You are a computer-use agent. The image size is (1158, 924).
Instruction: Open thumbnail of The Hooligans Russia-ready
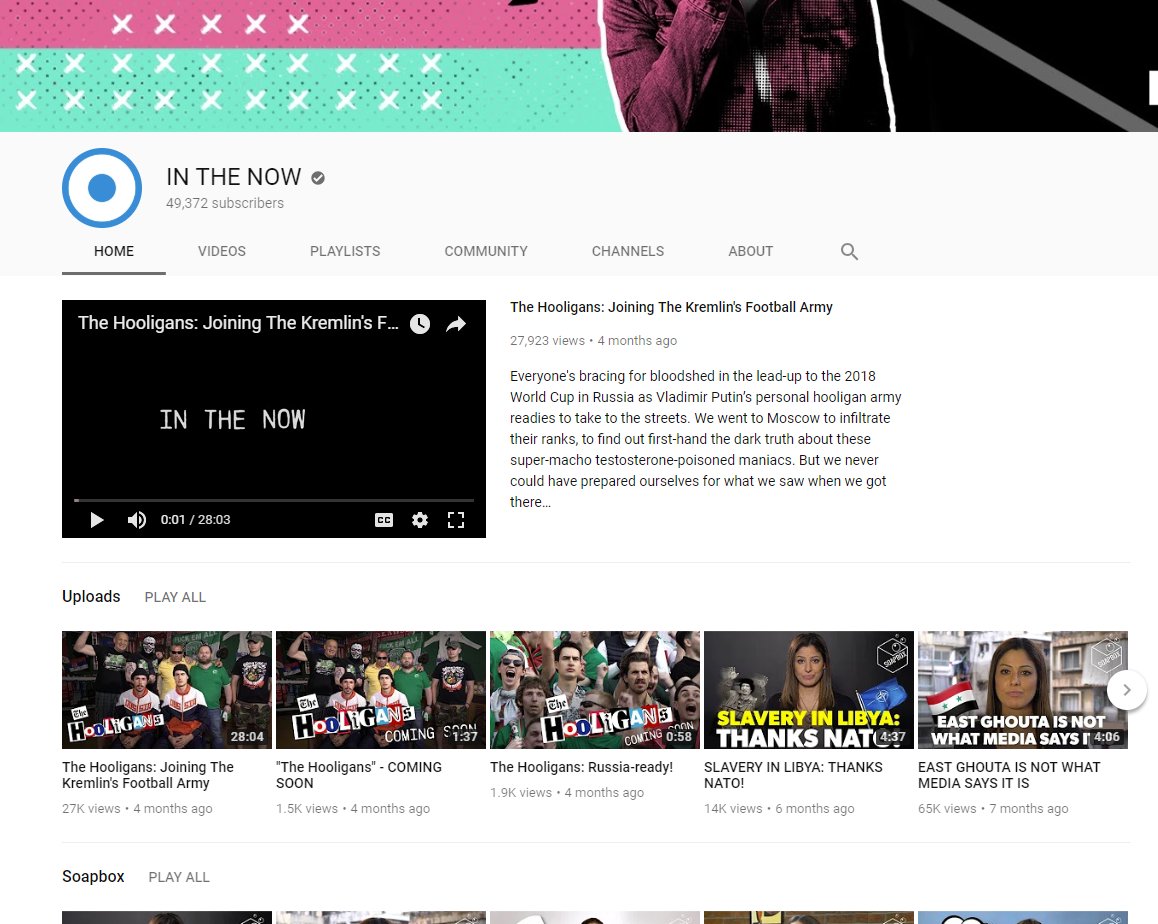(595, 690)
